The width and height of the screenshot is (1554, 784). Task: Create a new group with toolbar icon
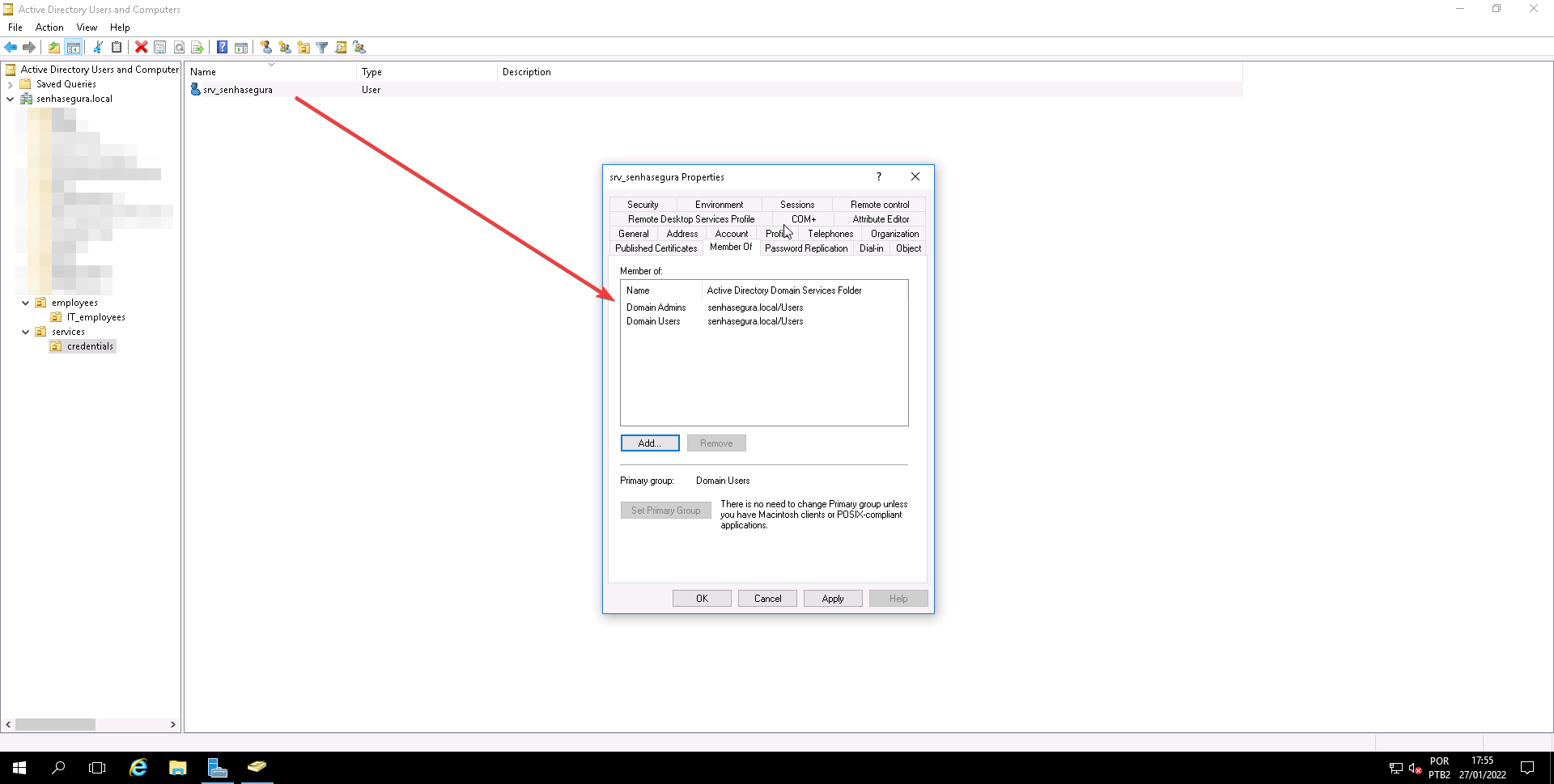point(285,48)
